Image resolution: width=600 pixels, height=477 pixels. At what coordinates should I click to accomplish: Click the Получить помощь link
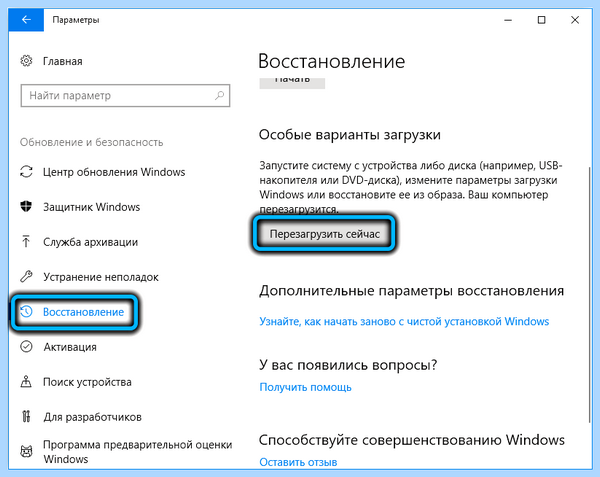pyautogui.click(x=305, y=387)
